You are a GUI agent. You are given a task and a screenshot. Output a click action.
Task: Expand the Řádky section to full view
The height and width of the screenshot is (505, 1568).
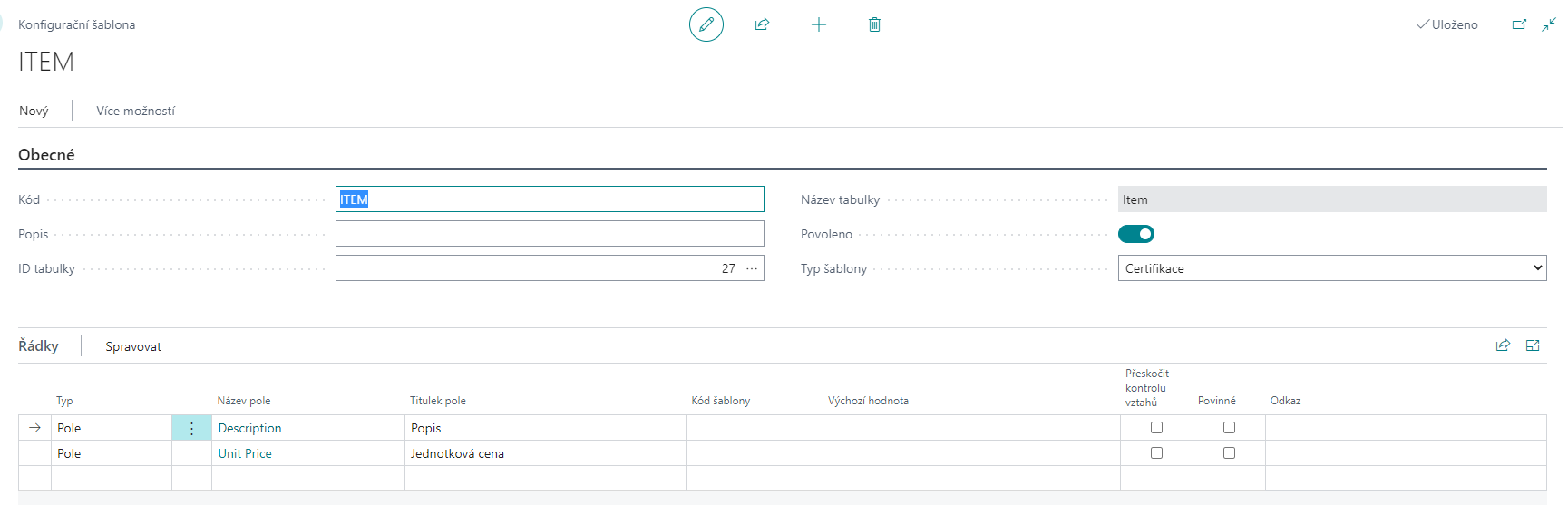[x=1533, y=345]
